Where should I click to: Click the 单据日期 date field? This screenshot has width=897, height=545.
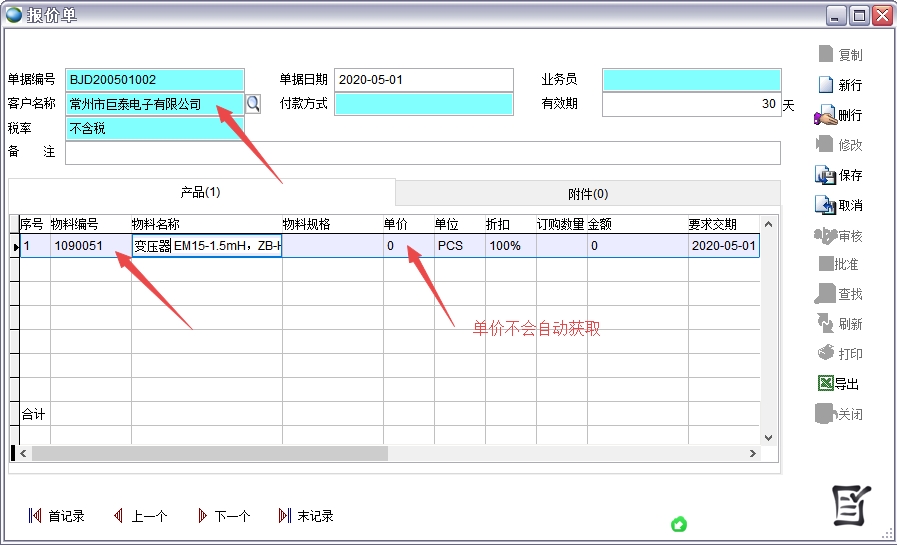pos(423,80)
